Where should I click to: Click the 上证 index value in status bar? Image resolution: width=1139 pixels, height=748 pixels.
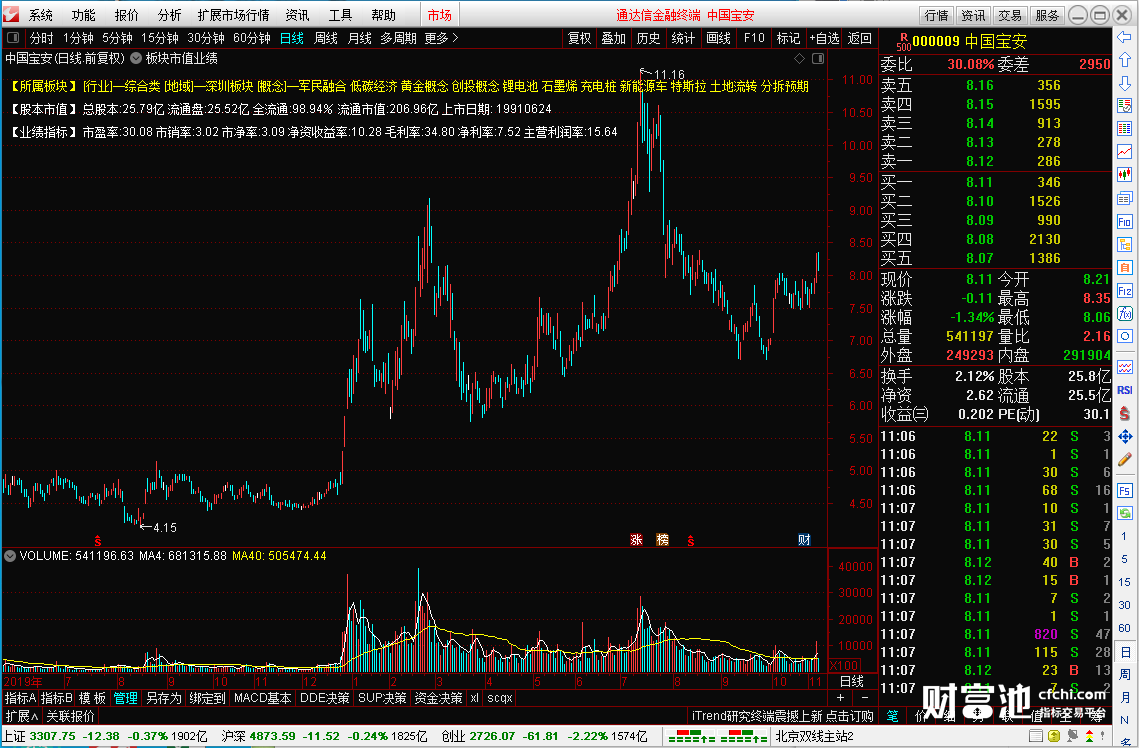pos(52,736)
